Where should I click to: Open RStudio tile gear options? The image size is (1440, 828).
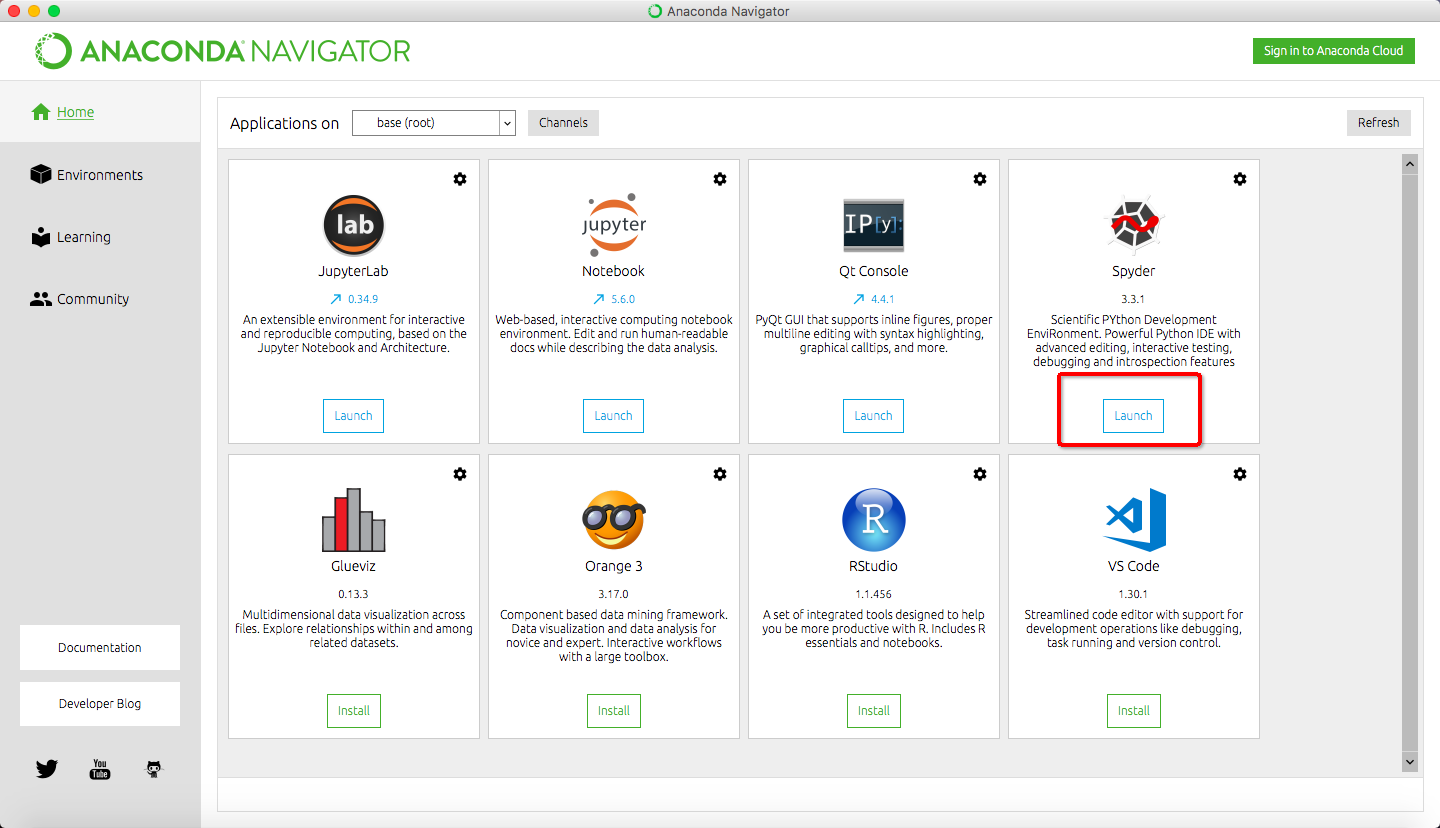pyautogui.click(x=980, y=474)
